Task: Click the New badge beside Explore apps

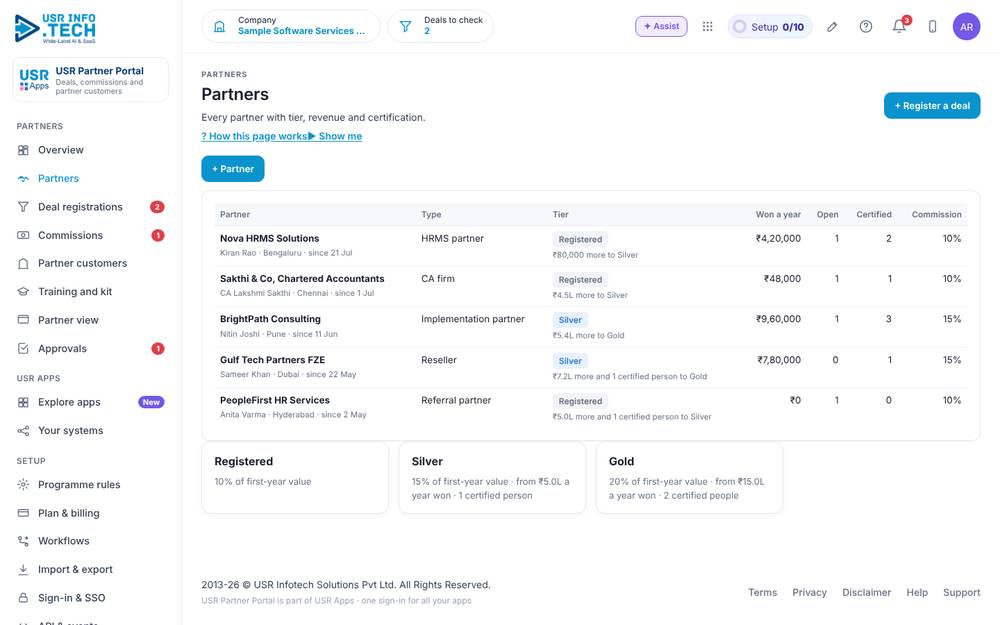Action: (x=151, y=402)
